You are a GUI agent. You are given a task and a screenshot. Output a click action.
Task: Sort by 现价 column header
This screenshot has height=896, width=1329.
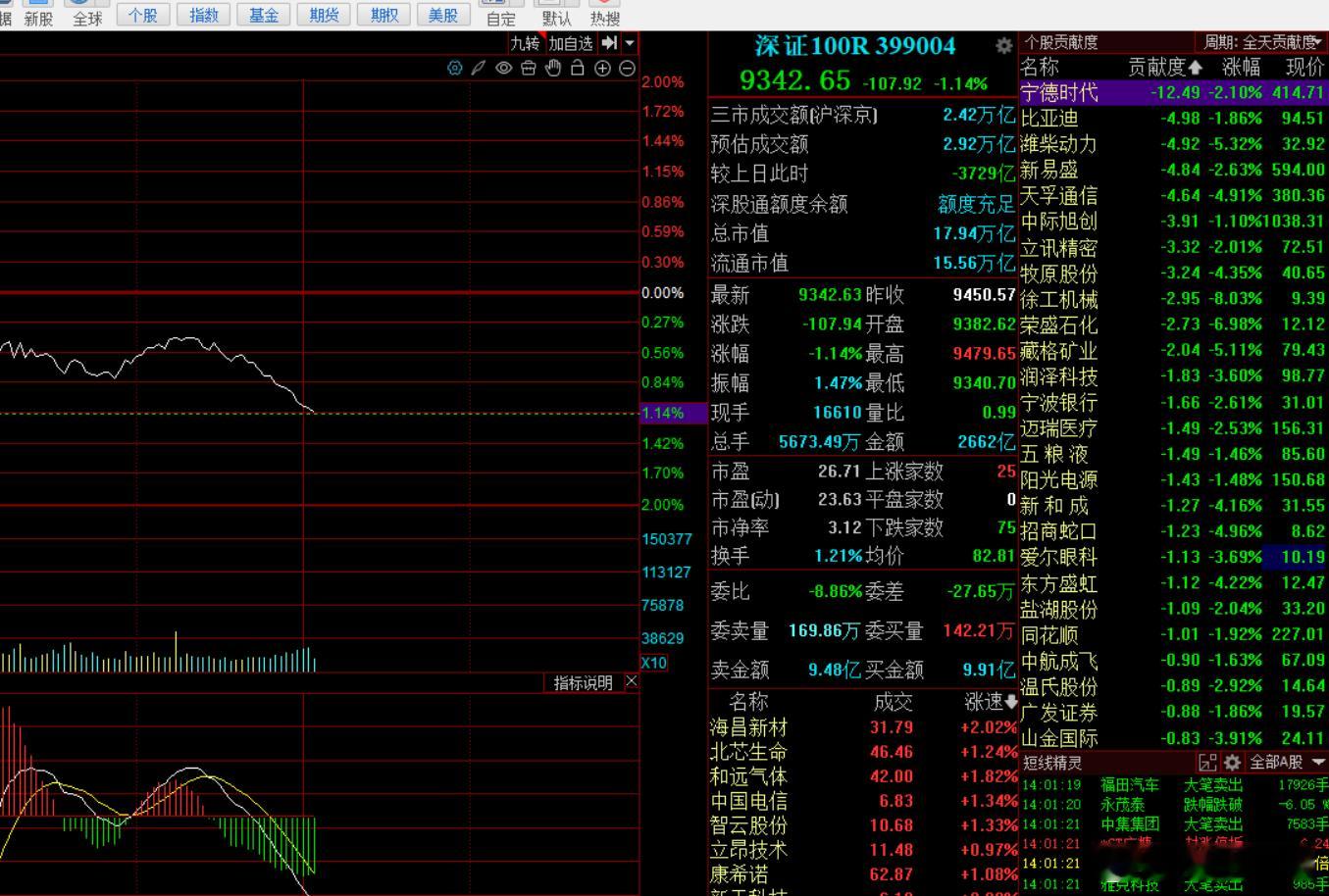tap(1304, 68)
